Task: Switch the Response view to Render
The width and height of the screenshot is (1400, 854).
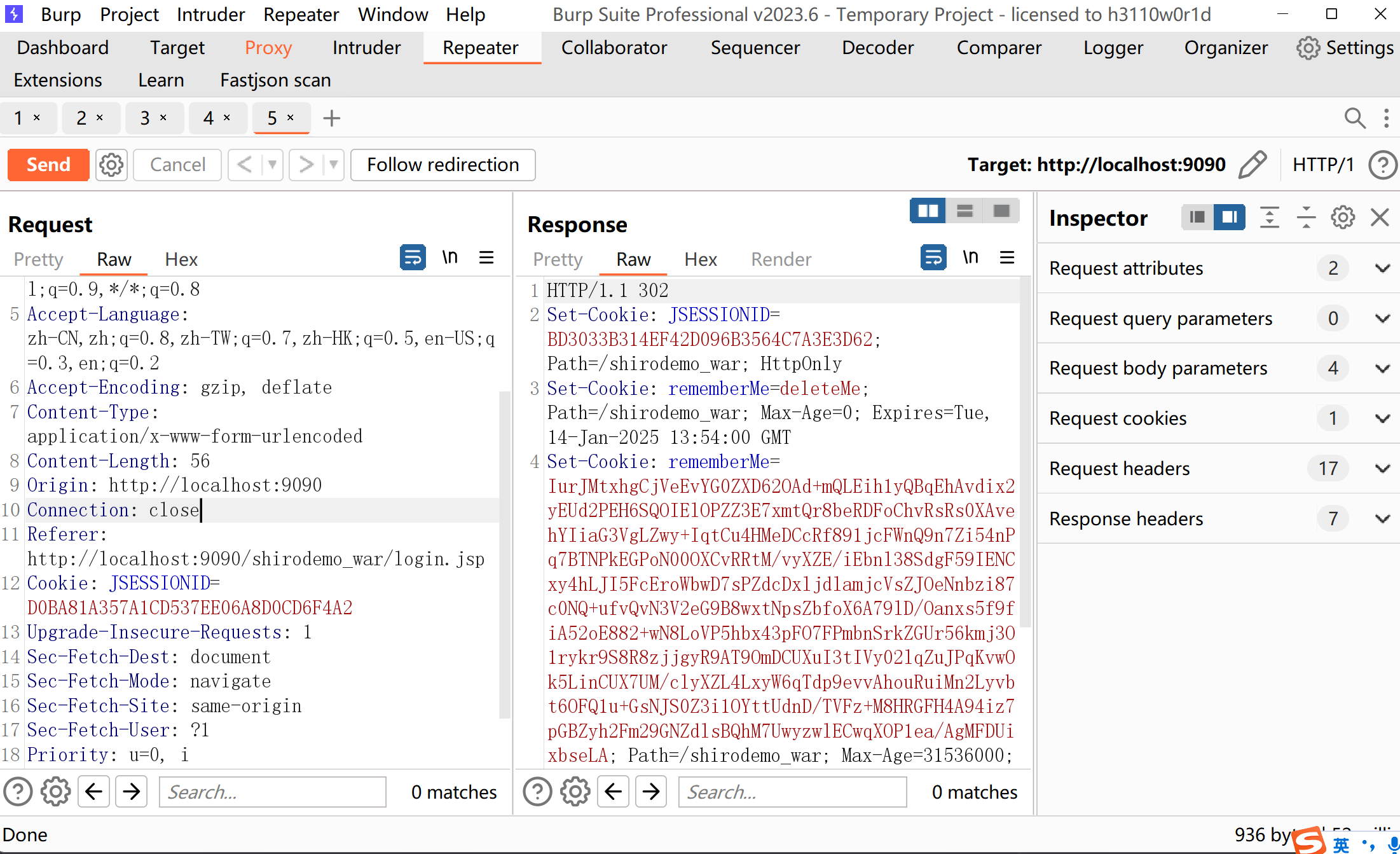Action: point(781,259)
